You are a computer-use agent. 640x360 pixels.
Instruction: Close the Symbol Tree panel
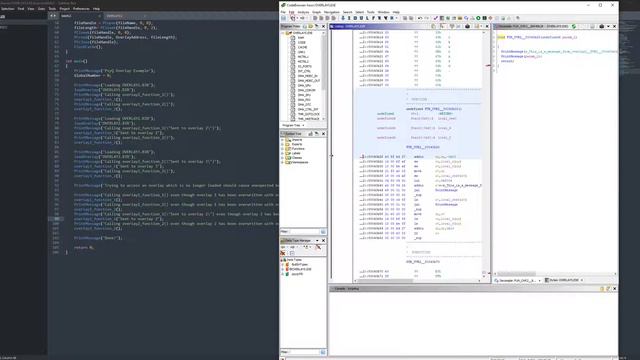pos(324,134)
